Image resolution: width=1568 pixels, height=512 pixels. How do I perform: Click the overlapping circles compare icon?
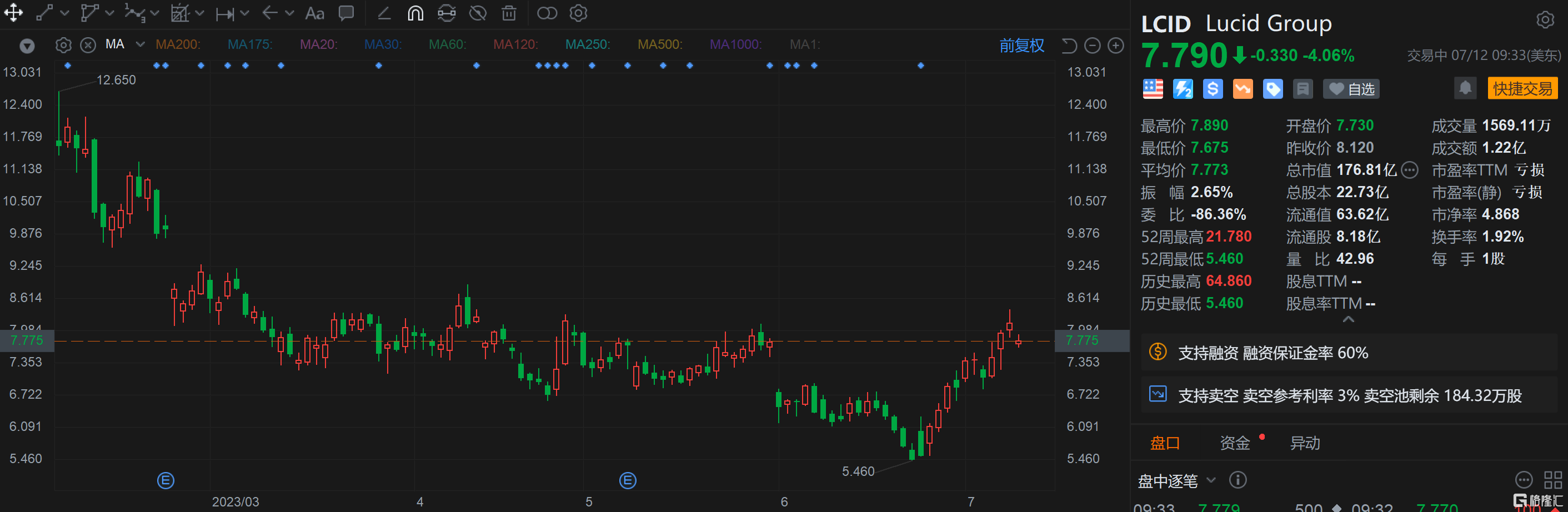coord(547,13)
